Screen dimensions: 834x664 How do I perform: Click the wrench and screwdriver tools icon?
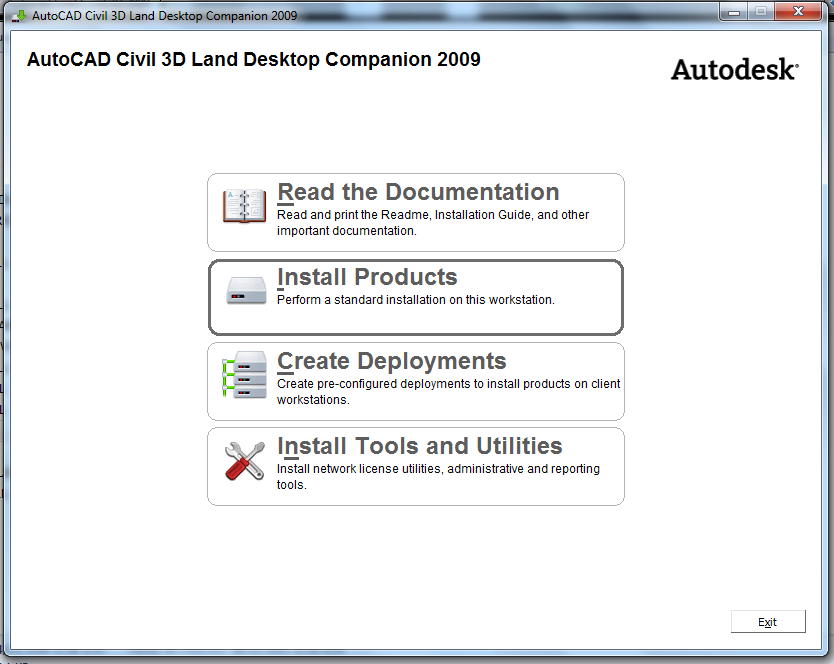(x=245, y=461)
